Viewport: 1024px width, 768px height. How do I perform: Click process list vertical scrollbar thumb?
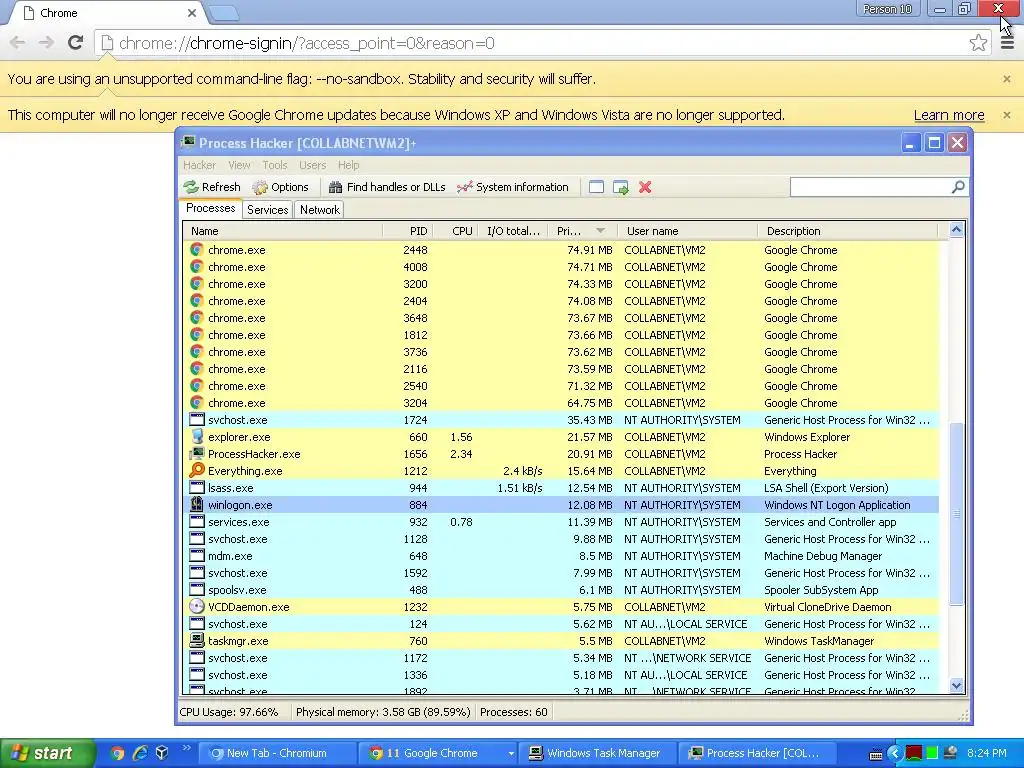[x=956, y=513]
